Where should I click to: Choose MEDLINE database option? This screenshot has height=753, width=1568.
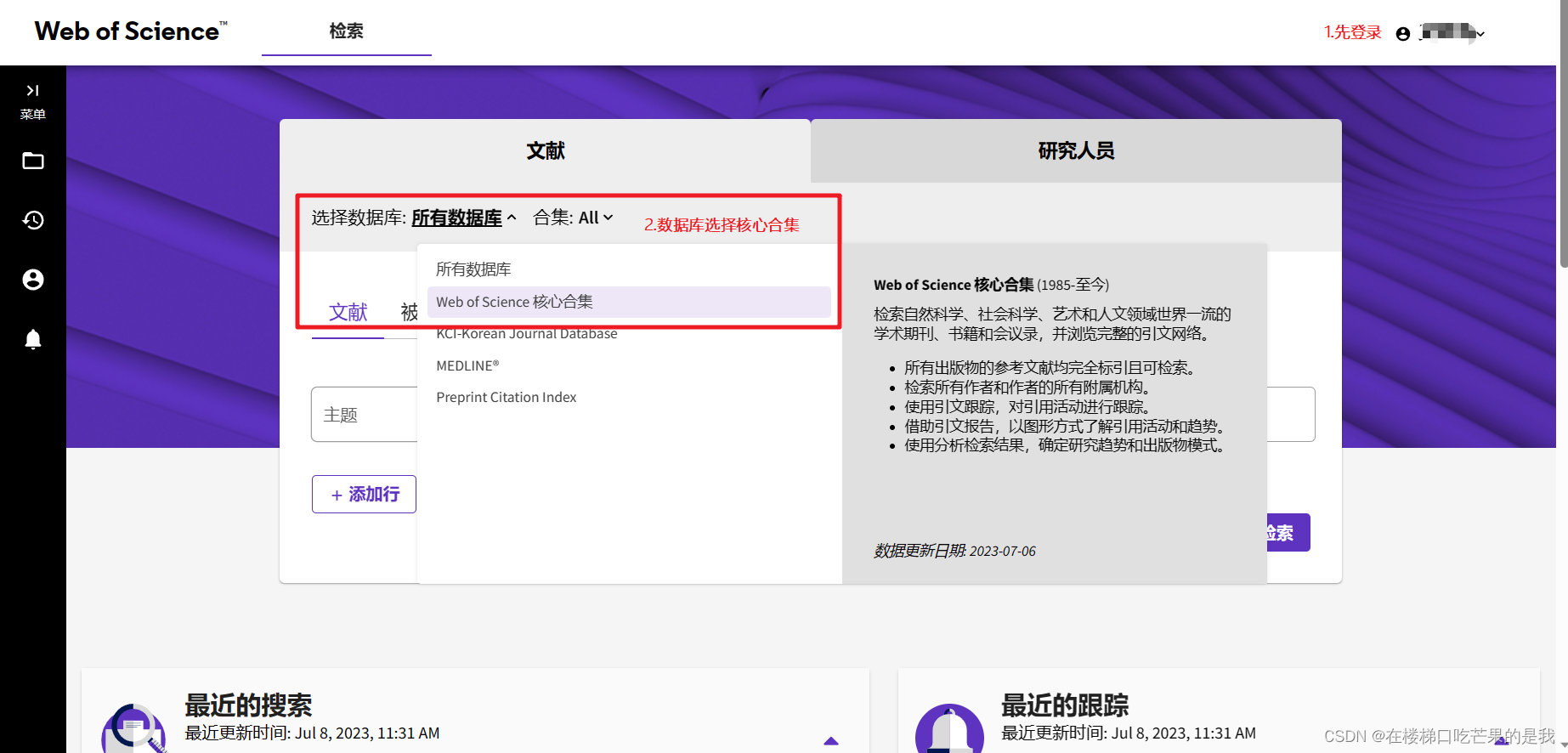point(629,365)
